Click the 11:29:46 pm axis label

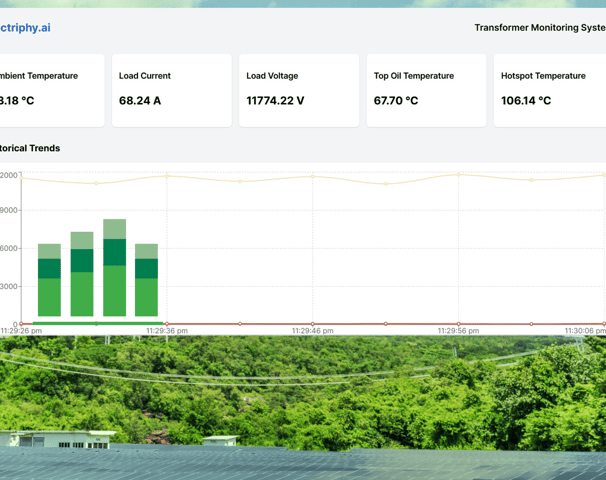click(313, 331)
